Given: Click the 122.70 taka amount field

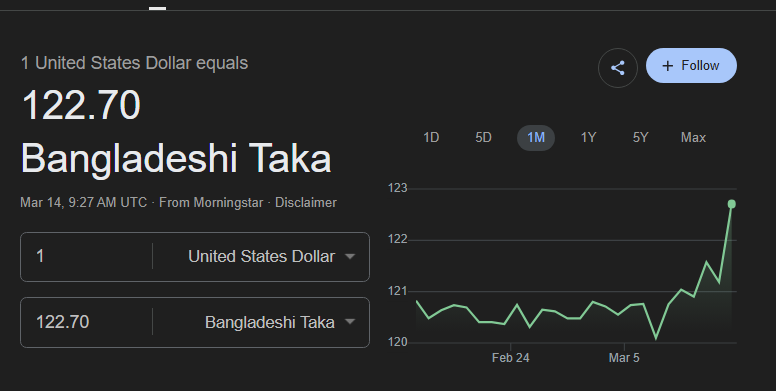Looking at the screenshot, I should 87,322.
